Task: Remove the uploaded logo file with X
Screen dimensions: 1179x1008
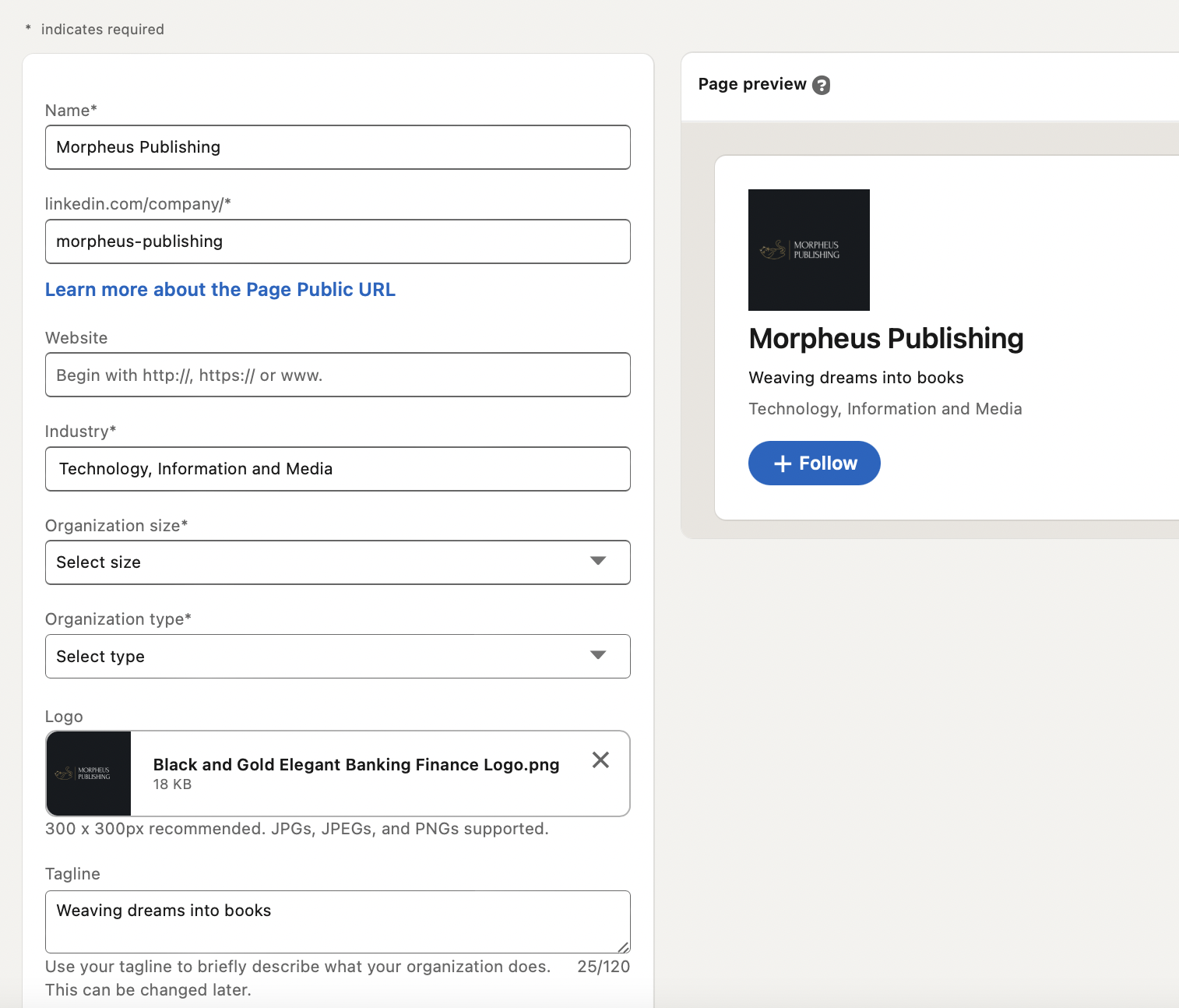Action: [x=600, y=760]
